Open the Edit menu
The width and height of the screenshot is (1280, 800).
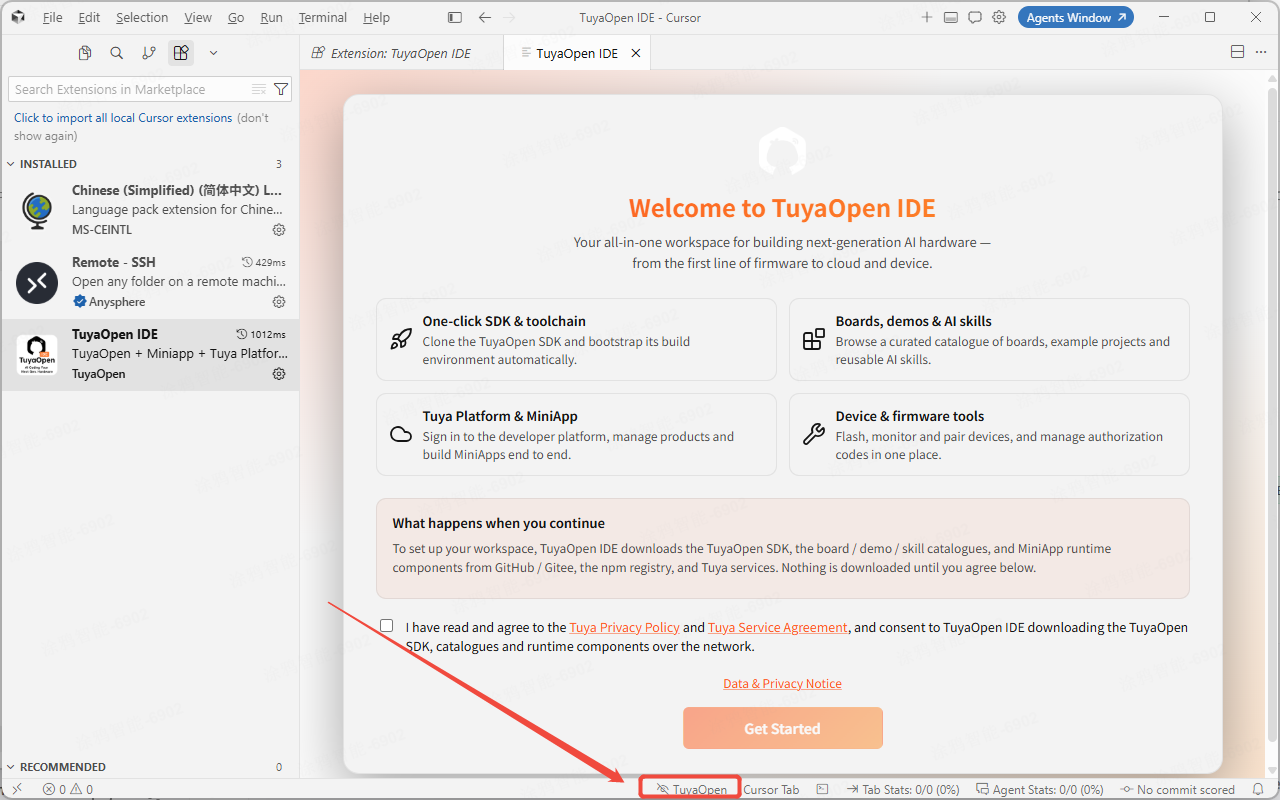click(x=89, y=18)
